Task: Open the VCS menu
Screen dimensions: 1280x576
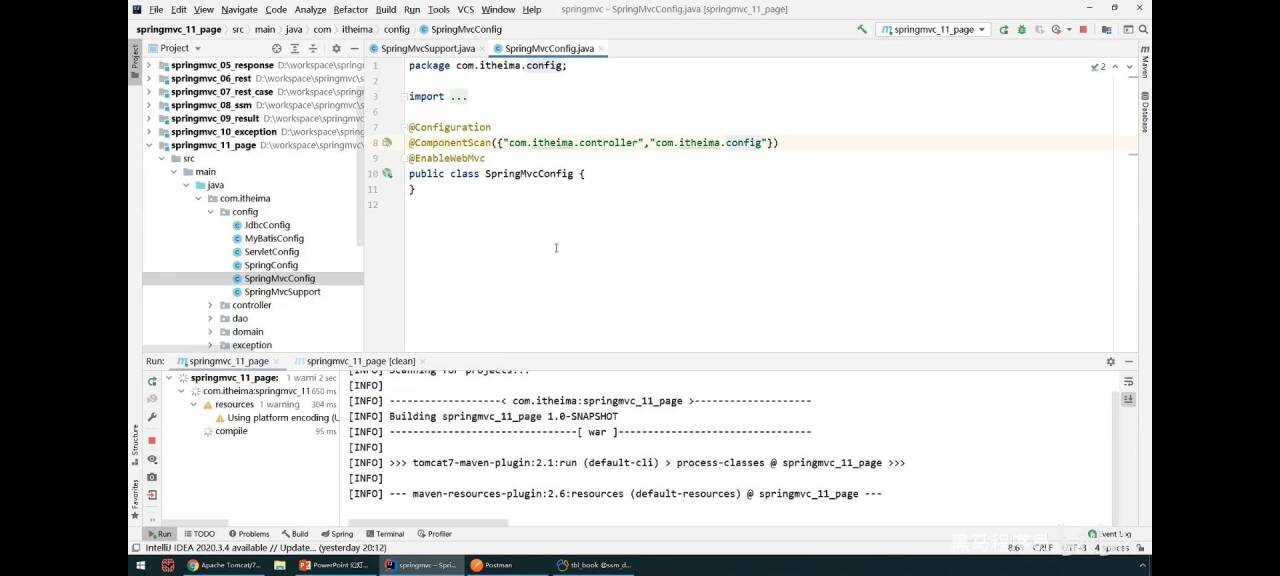Action: pos(465,9)
